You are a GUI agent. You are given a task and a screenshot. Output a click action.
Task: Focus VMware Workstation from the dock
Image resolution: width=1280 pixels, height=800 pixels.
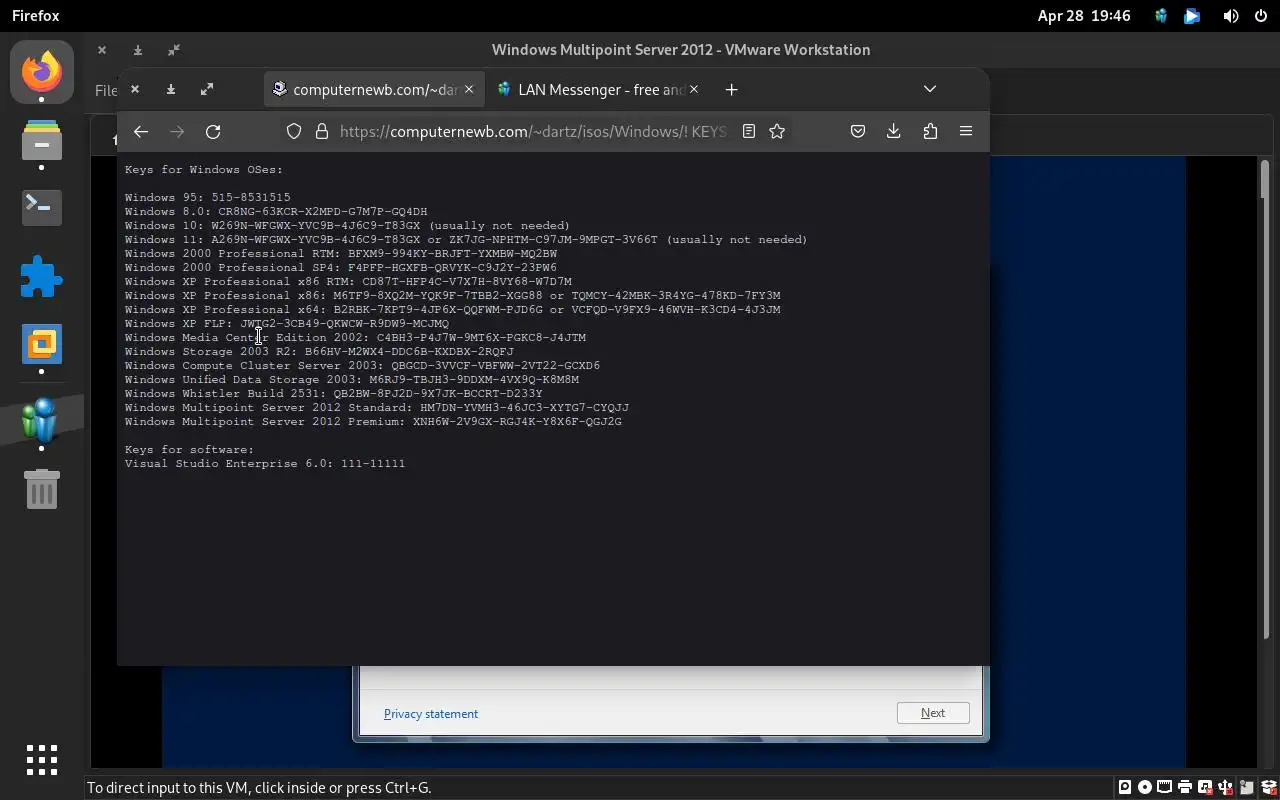(x=42, y=345)
